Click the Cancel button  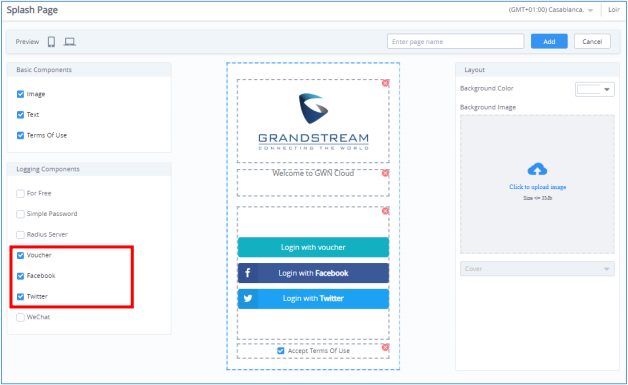click(592, 41)
